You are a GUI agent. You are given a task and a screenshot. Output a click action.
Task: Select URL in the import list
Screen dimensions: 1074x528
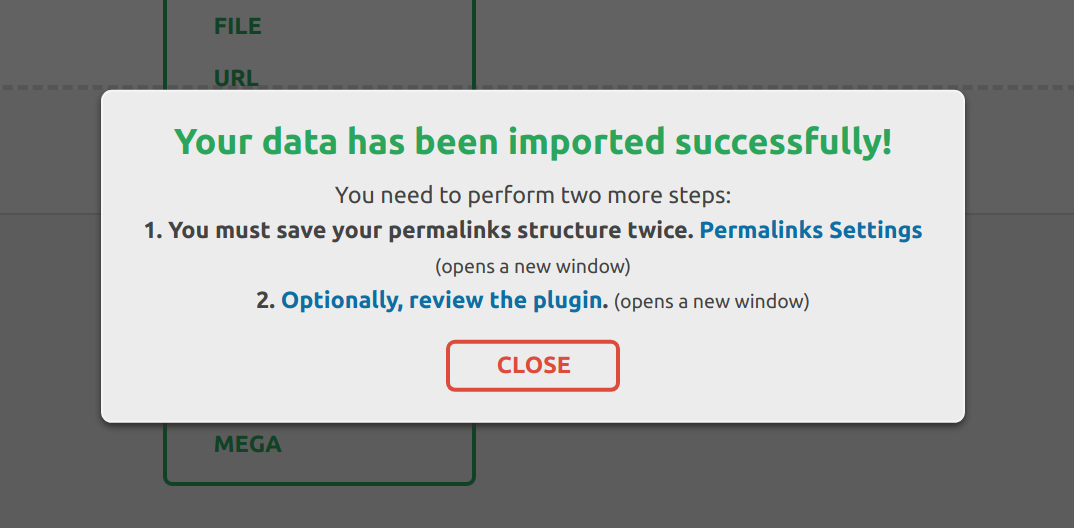pos(236,77)
